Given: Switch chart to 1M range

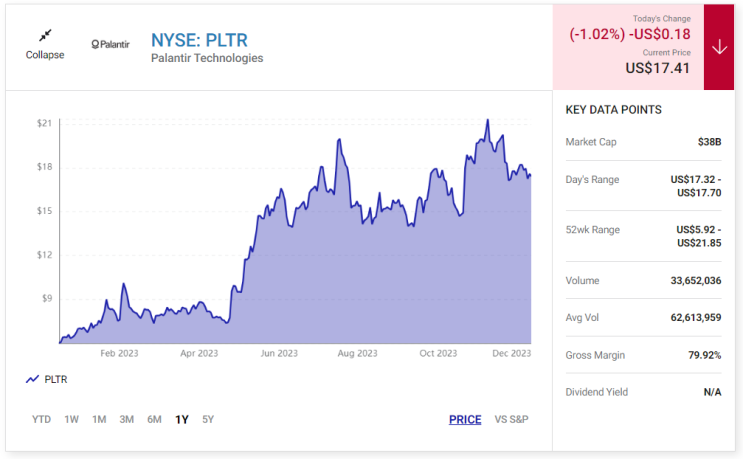Looking at the screenshot, I should click(x=99, y=419).
